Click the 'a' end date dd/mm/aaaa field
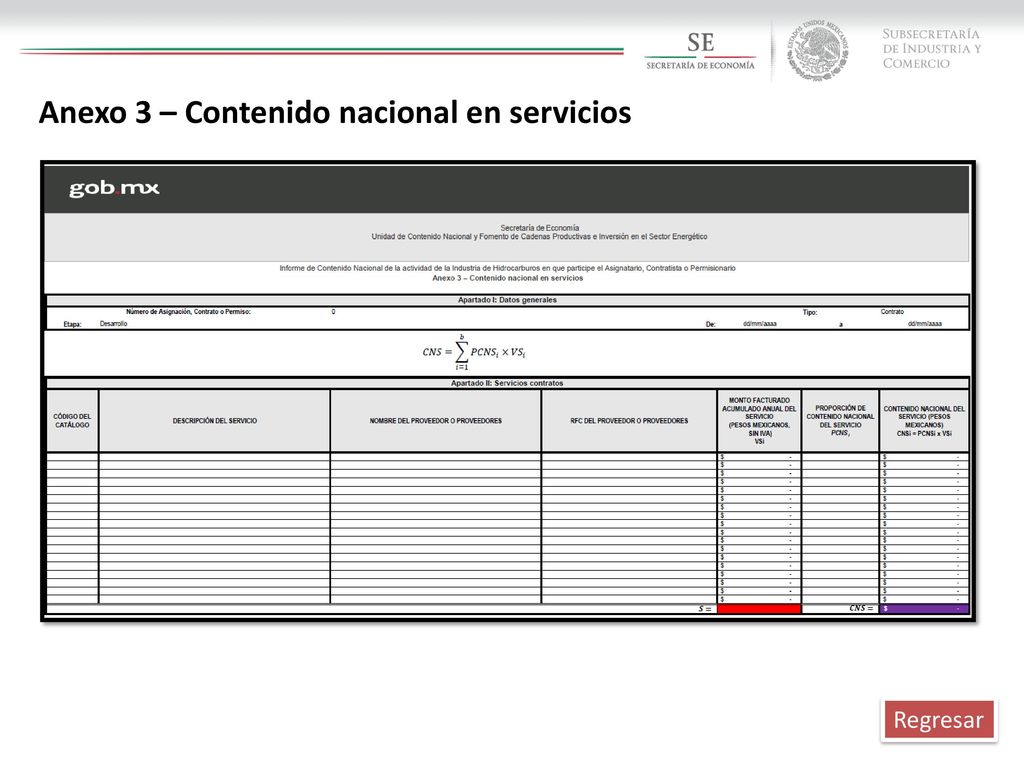Image resolution: width=1024 pixels, height=768 pixels. click(x=925, y=324)
